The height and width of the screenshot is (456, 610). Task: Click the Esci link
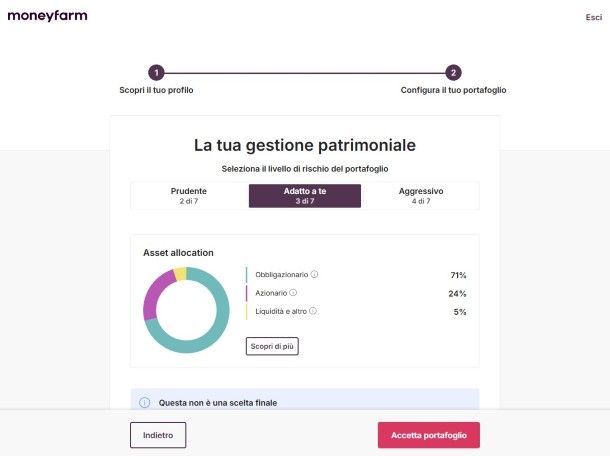pos(593,17)
